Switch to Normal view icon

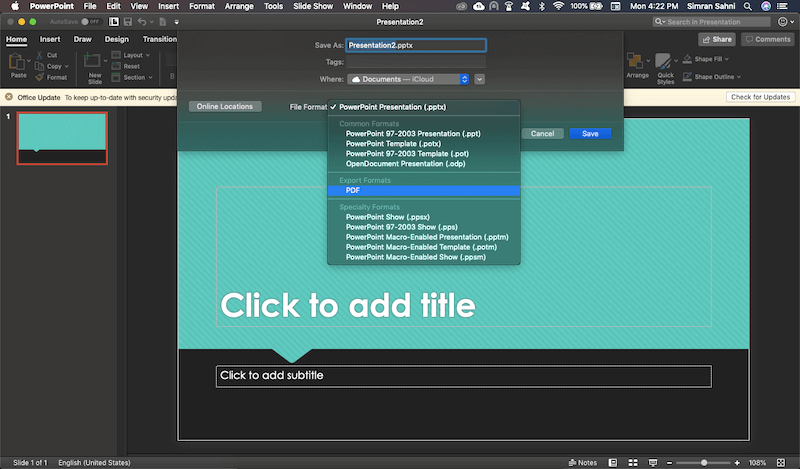pyautogui.click(x=613, y=462)
